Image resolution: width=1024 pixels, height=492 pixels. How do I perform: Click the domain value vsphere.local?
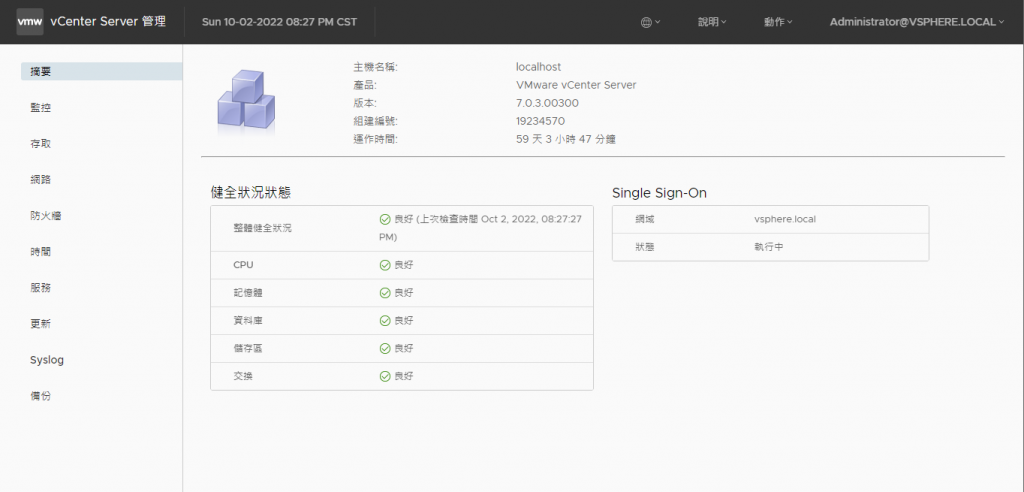coord(785,219)
